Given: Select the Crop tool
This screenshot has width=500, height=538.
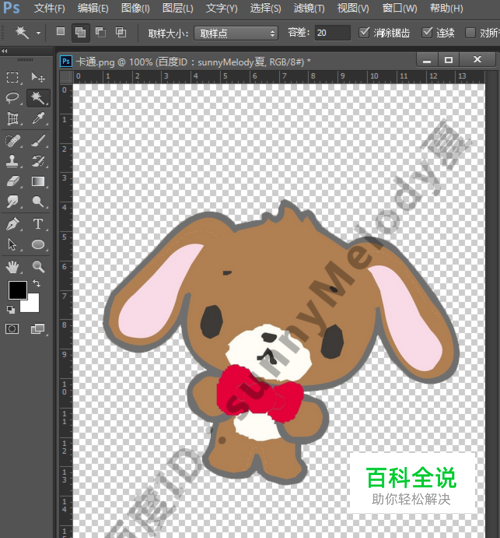Looking at the screenshot, I should 13,119.
